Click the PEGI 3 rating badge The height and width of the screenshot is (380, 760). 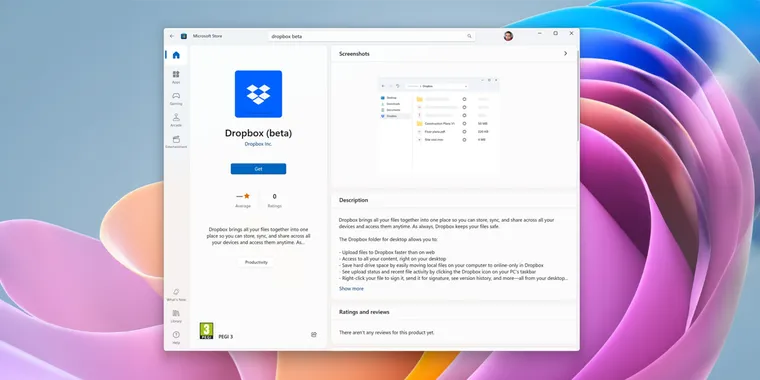pos(206,331)
